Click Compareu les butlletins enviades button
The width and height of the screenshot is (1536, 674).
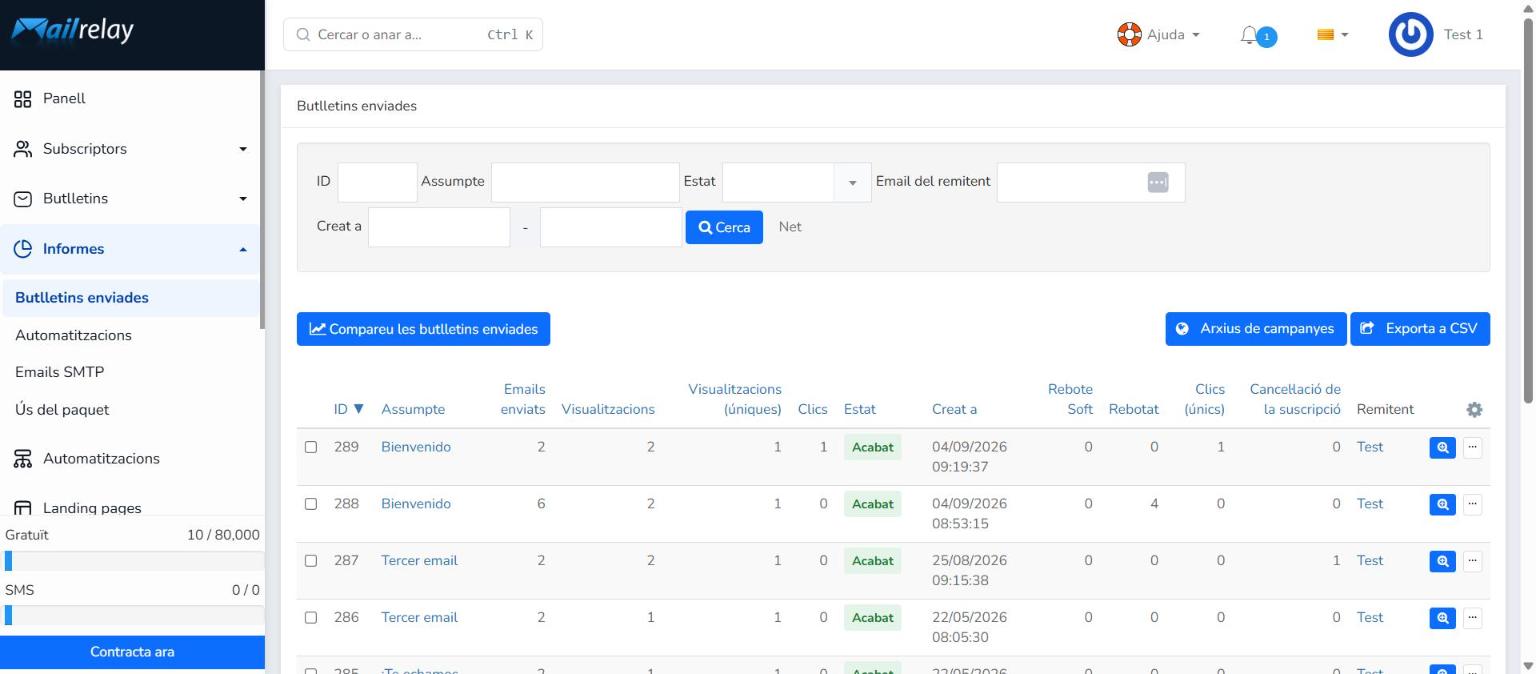point(423,329)
